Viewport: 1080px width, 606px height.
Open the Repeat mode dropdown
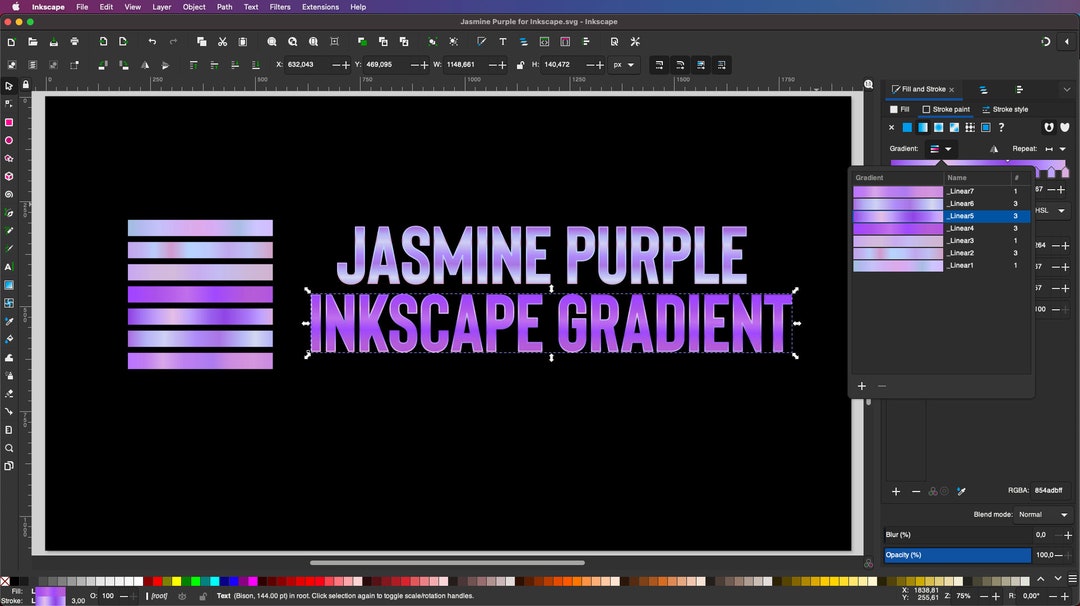click(1063, 148)
